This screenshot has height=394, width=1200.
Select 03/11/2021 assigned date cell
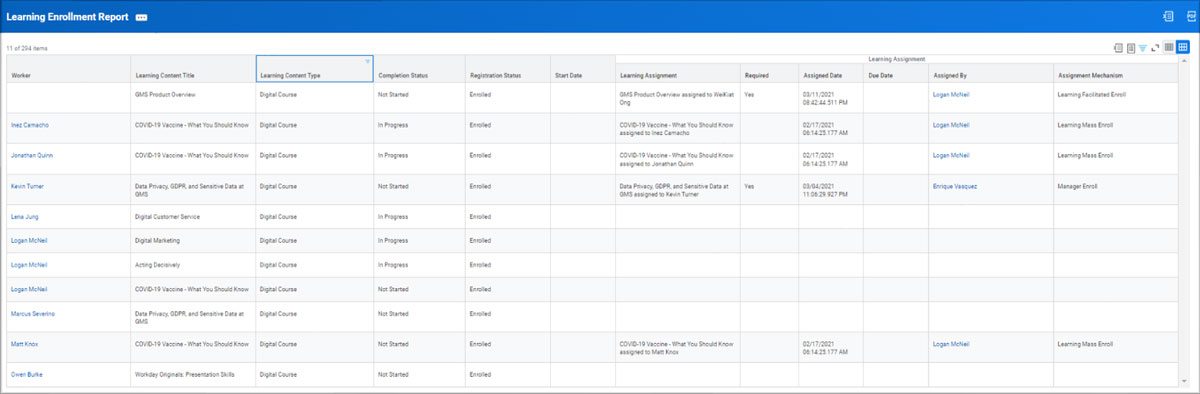pyautogui.click(x=830, y=98)
